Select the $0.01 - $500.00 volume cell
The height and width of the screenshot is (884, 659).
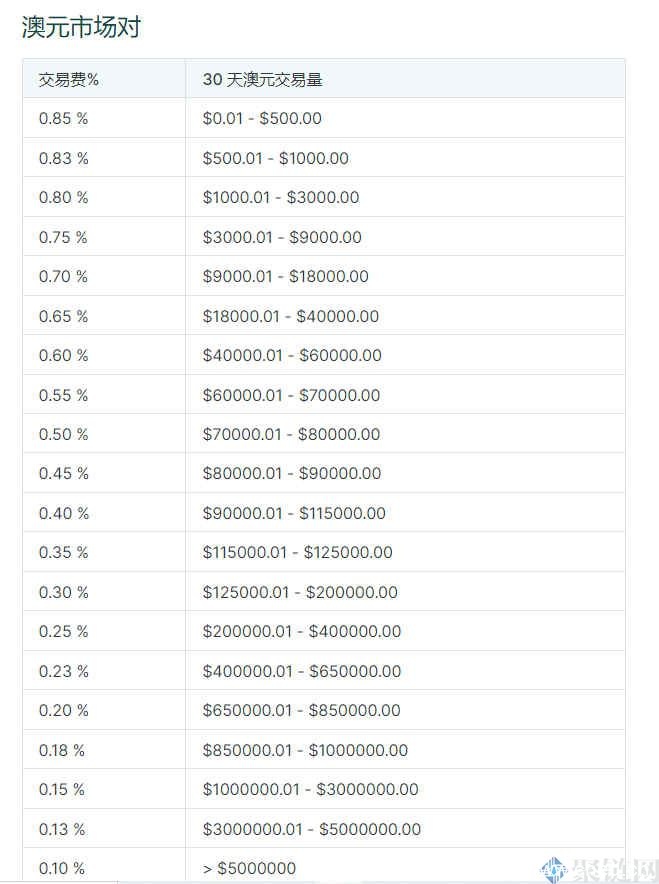262,118
